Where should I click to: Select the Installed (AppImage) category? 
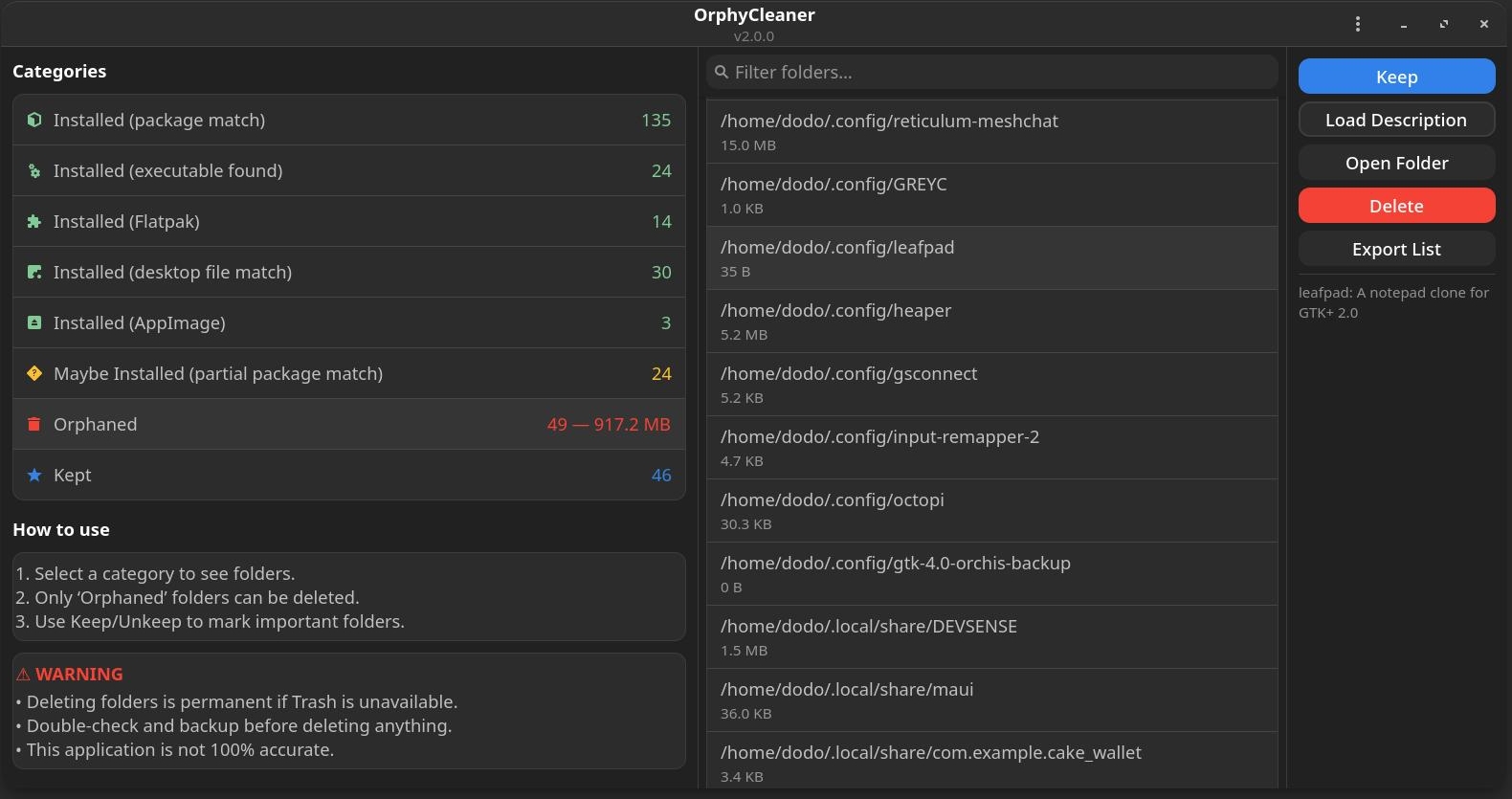(349, 322)
